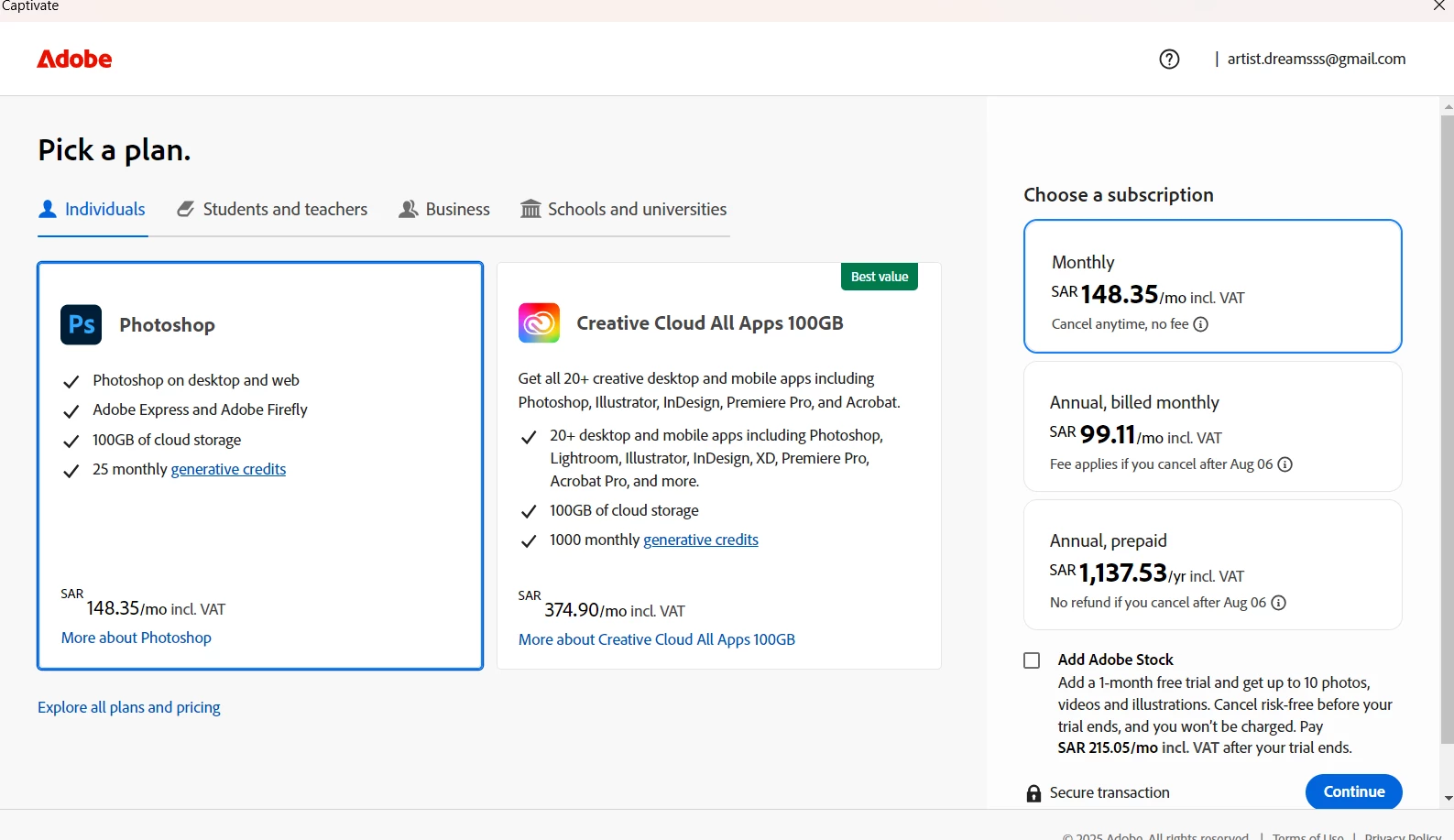Select the Photoshop plan card
Image resolution: width=1454 pixels, height=840 pixels.
pyautogui.click(x=260, y=465)
